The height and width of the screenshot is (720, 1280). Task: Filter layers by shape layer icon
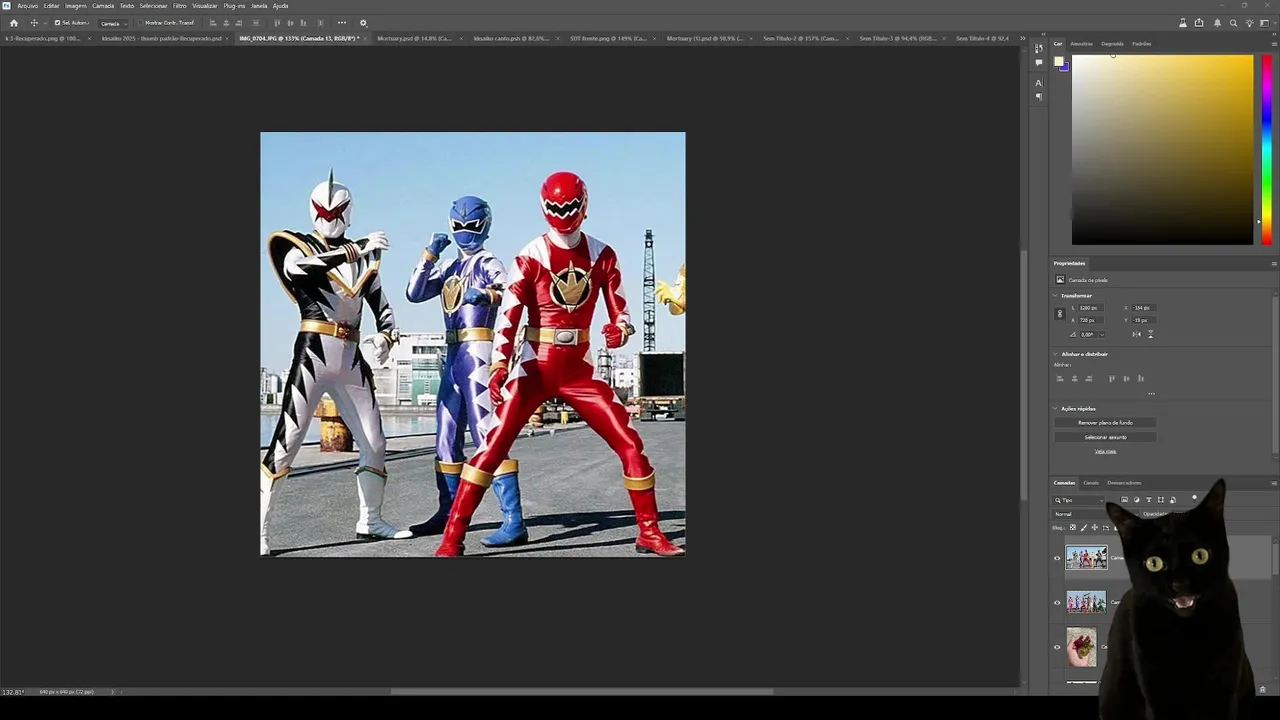tap(1160, 500)
